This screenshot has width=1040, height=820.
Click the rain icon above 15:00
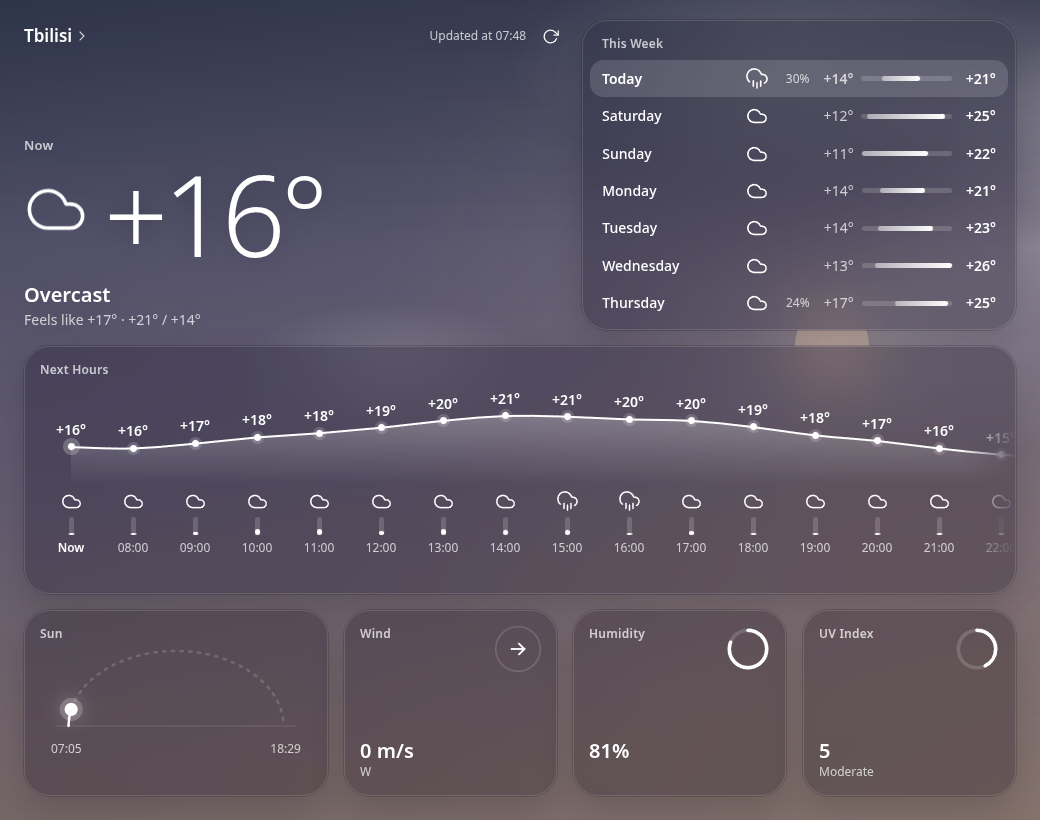(x=567, y=502)
